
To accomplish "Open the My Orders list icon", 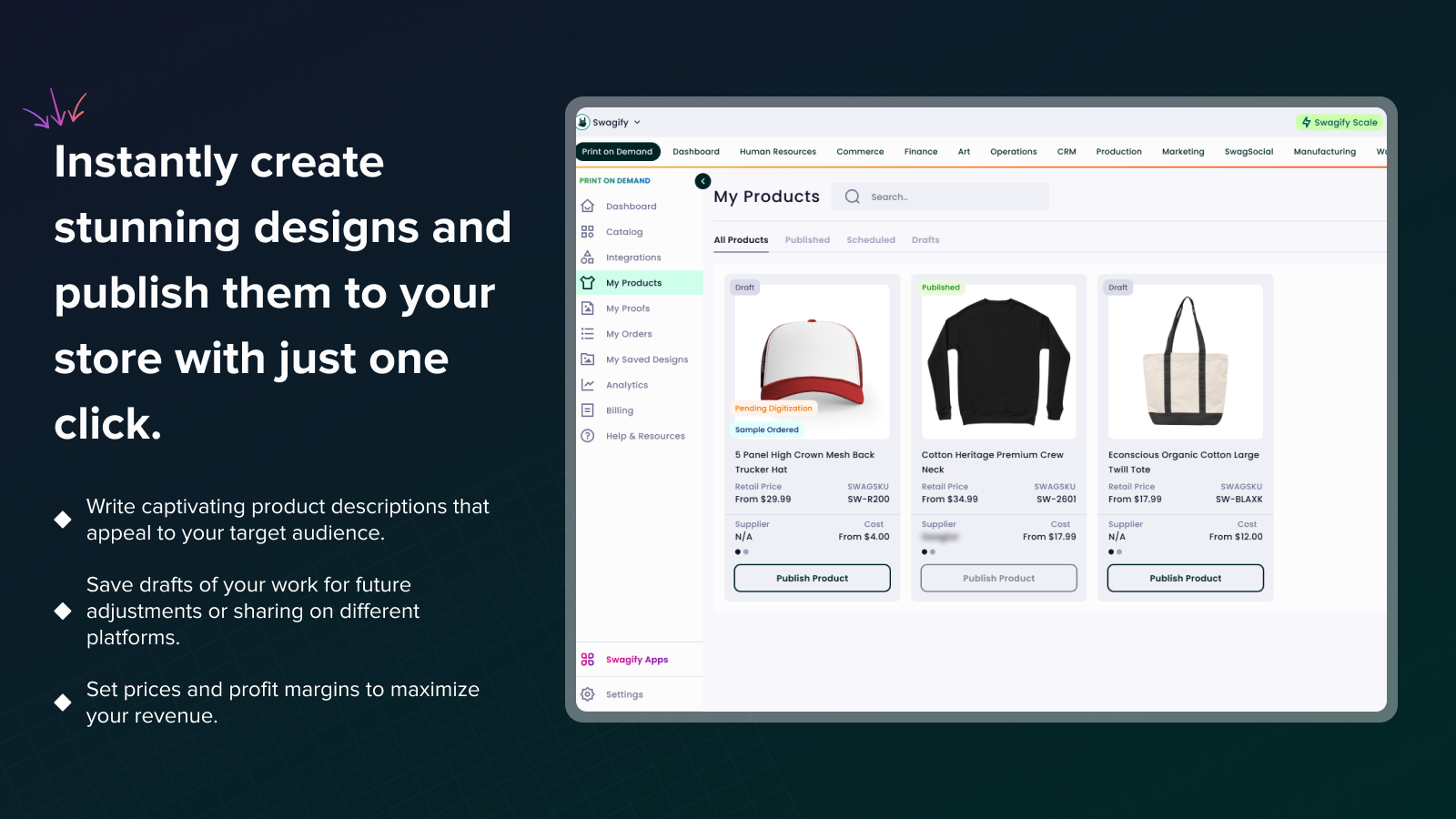I will click(x=588, y=334).
